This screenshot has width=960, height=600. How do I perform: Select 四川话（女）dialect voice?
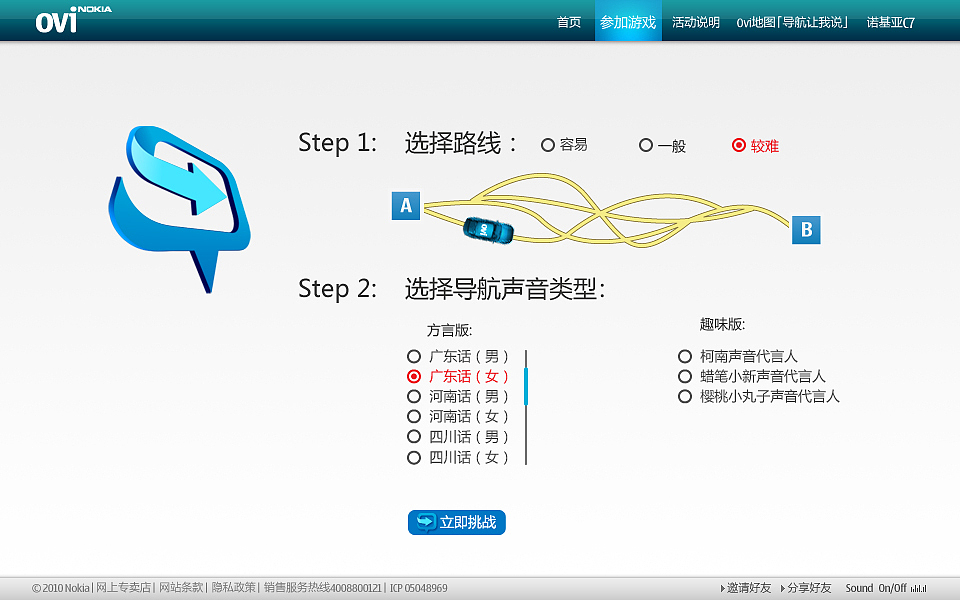click(413, 457)
